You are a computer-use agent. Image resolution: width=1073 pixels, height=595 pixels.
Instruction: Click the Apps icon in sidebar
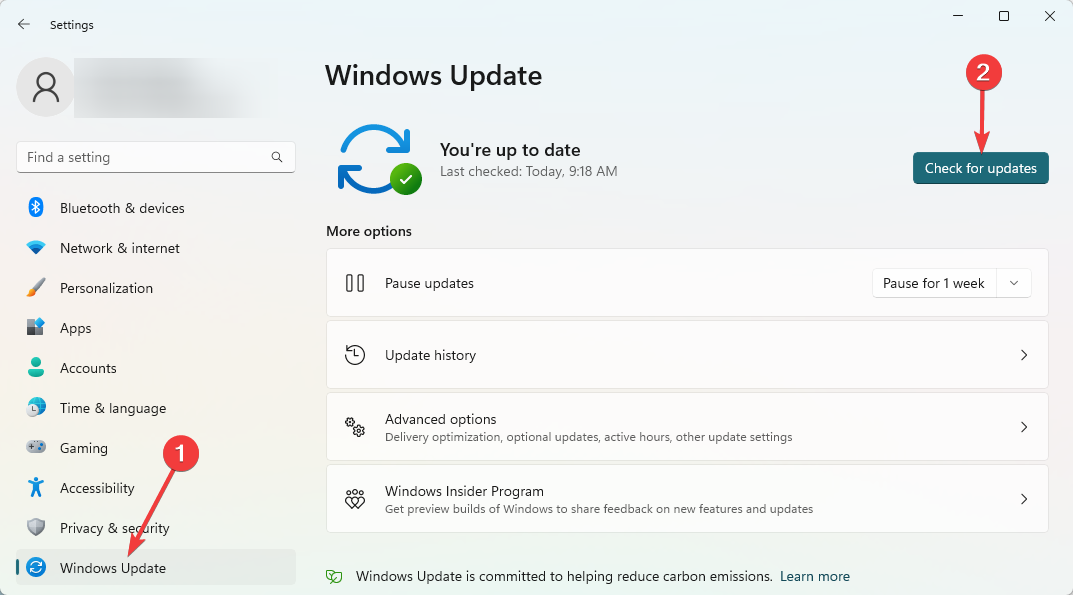[x=36, y=327]
